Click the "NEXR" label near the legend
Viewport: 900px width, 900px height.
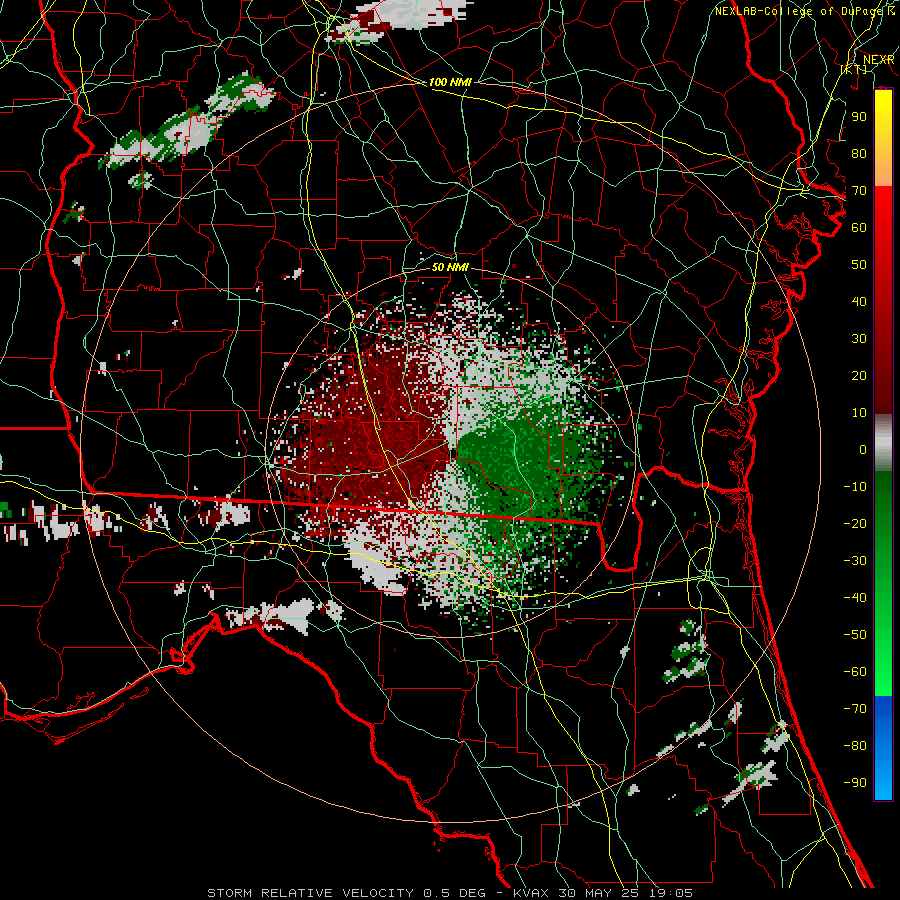(879, 60)
